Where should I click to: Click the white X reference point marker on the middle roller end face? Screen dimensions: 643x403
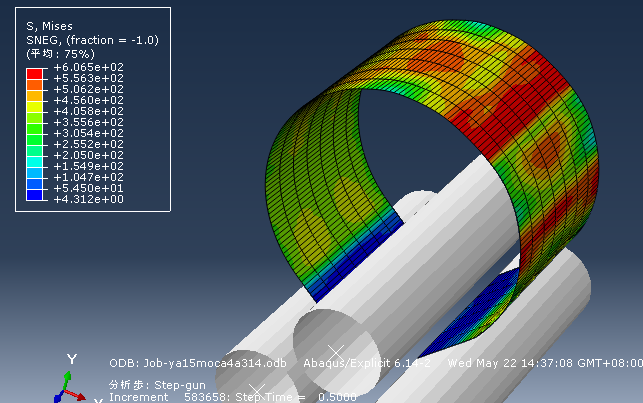point(336,353)
